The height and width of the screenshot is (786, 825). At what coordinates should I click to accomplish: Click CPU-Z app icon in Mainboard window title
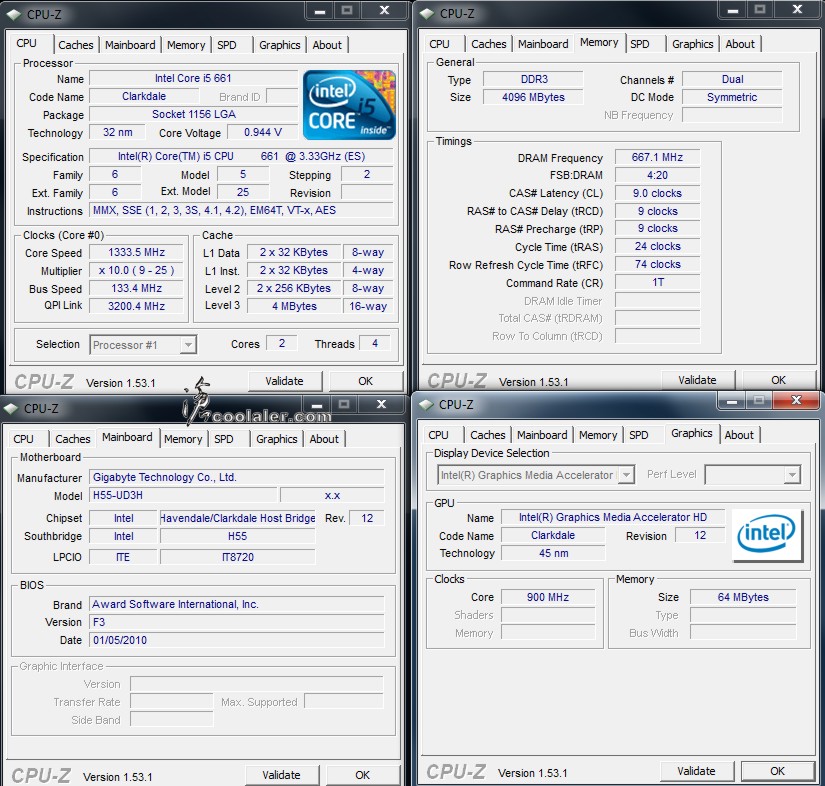tap(11, 408)
